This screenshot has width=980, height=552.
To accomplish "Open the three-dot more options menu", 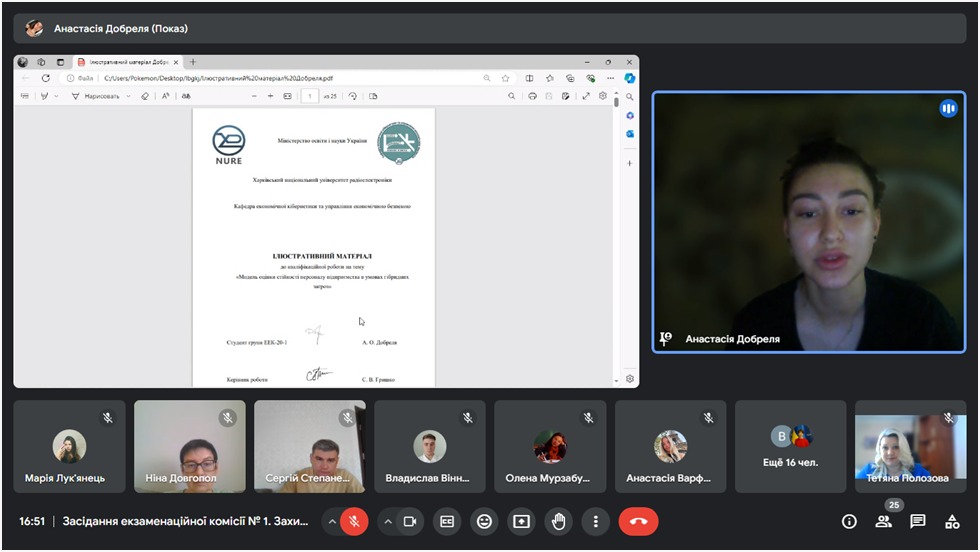I will (x=596, y=521).
